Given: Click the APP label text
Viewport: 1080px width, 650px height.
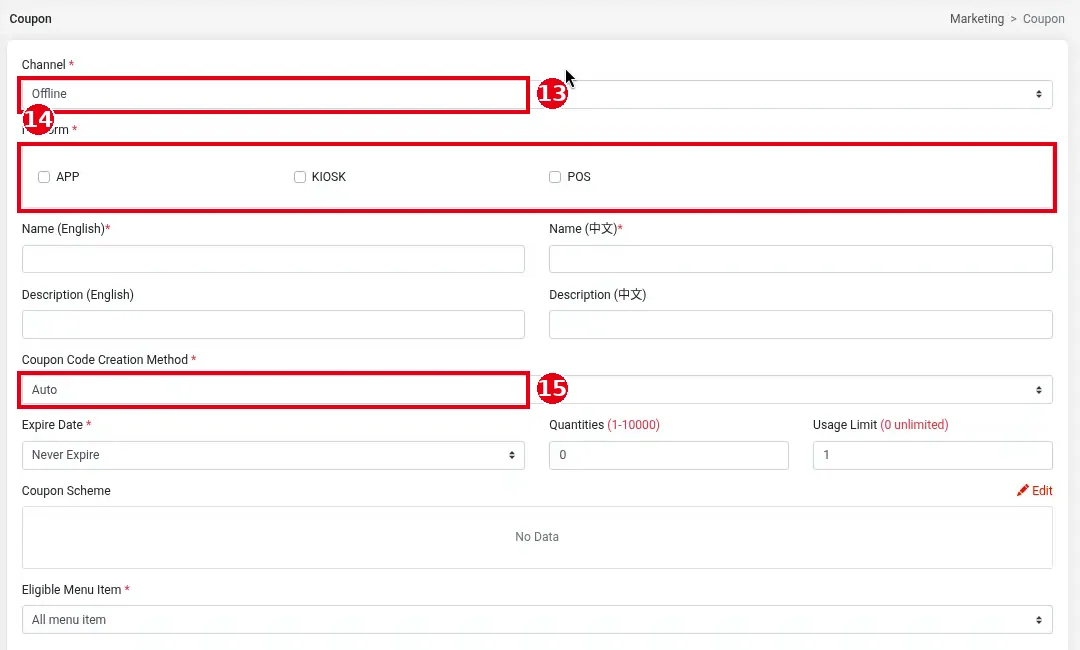Looking at the screenshot, I should coord(68,177).
